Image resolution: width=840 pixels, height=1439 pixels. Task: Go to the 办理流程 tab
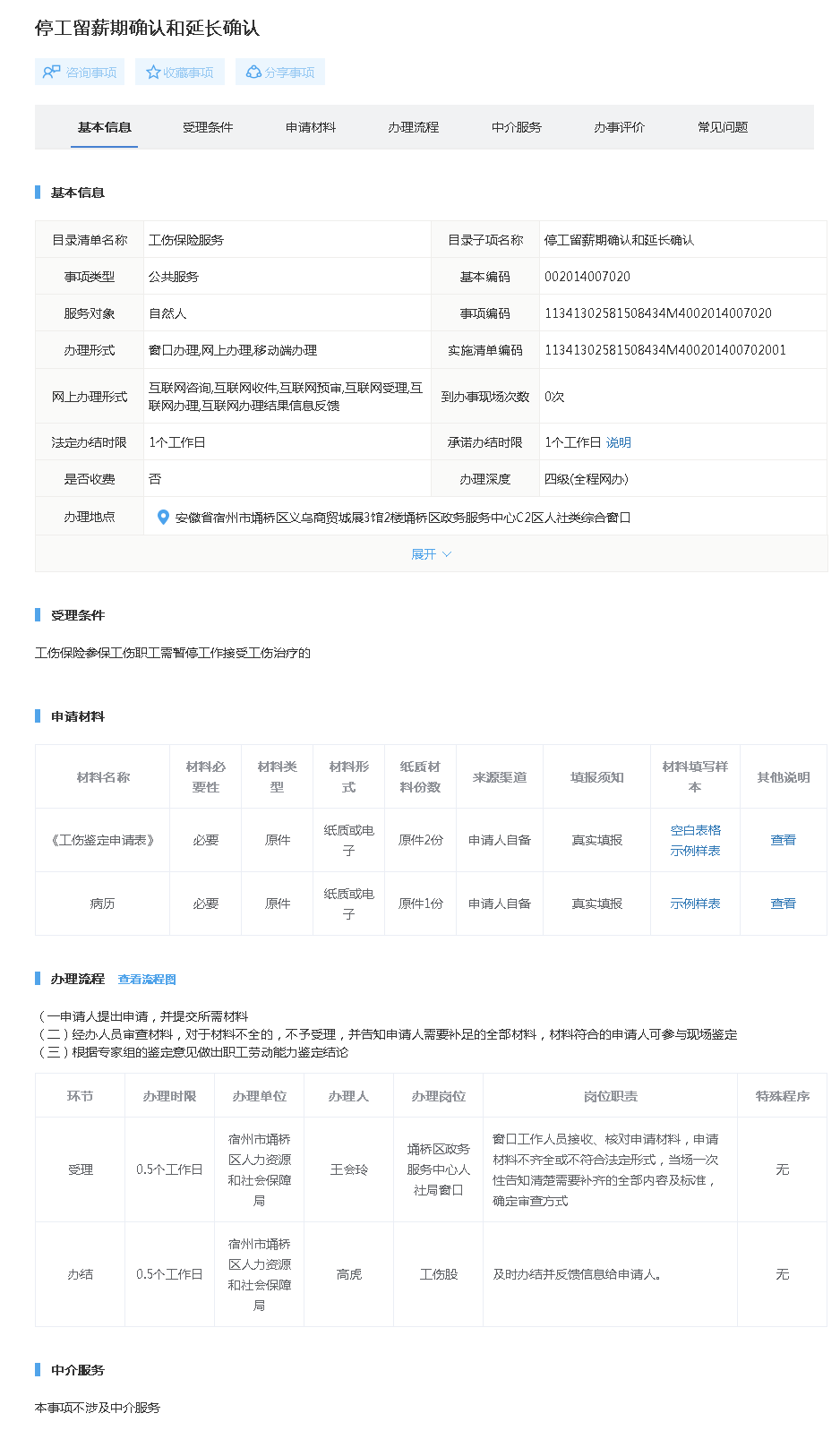(x=414, y=127)
